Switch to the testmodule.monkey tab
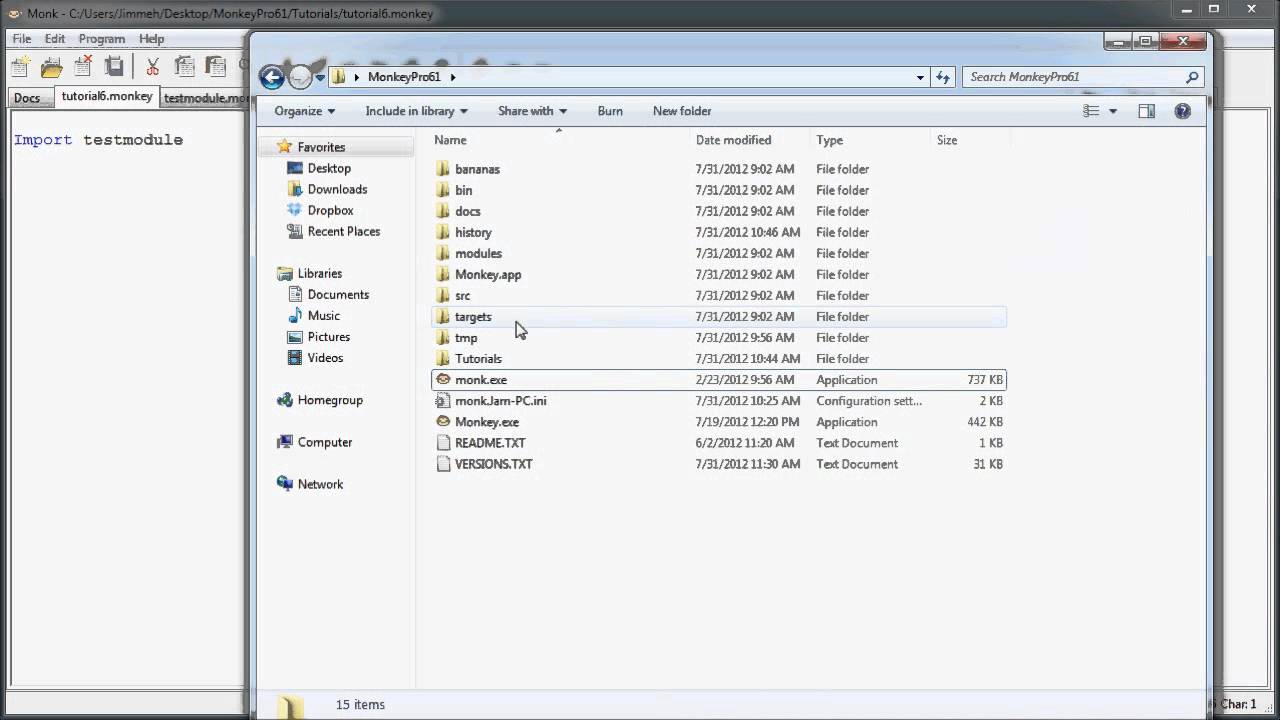 (204, 98)
